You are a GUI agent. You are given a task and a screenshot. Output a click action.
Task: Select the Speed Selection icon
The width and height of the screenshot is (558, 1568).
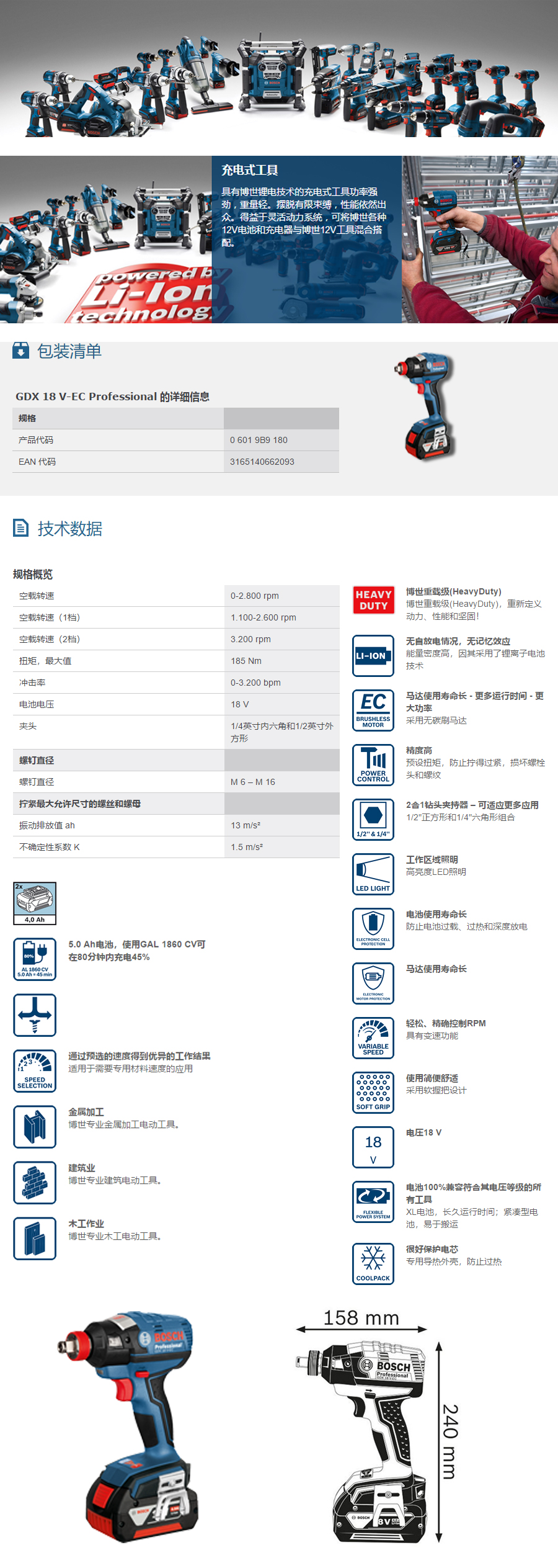[35, 1071]
